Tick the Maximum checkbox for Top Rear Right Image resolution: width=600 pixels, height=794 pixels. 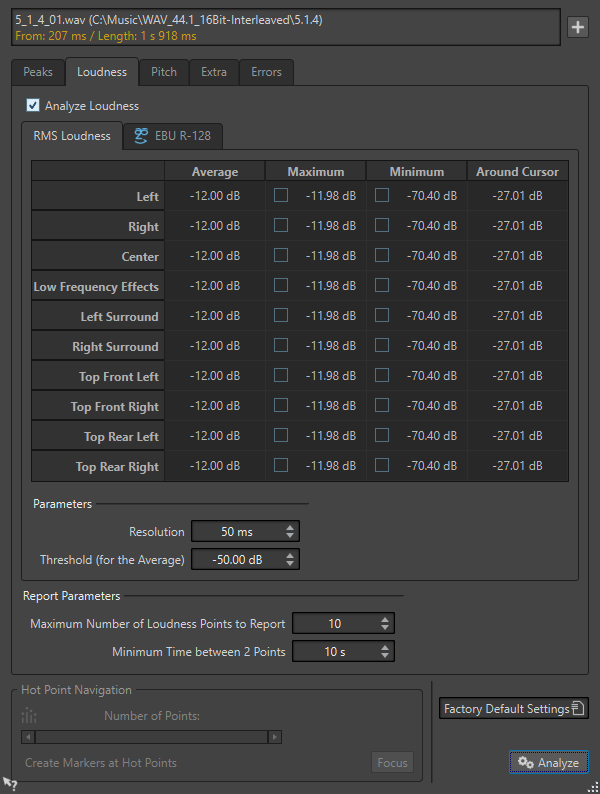click(x=281, y=466)
